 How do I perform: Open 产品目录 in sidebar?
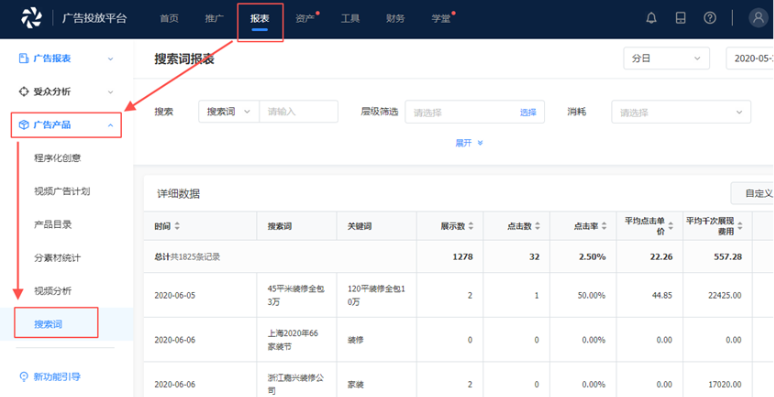click(x=53, y=225)
